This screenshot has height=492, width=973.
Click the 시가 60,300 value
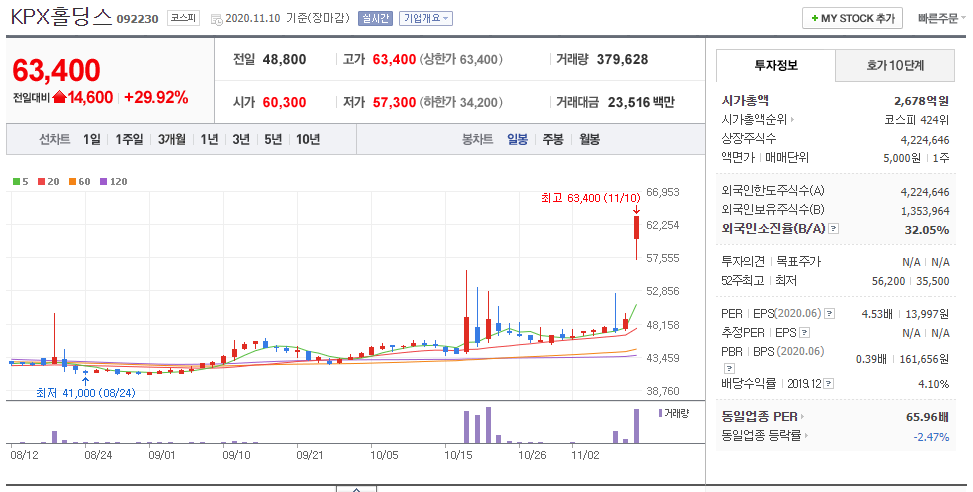point(284,102)
